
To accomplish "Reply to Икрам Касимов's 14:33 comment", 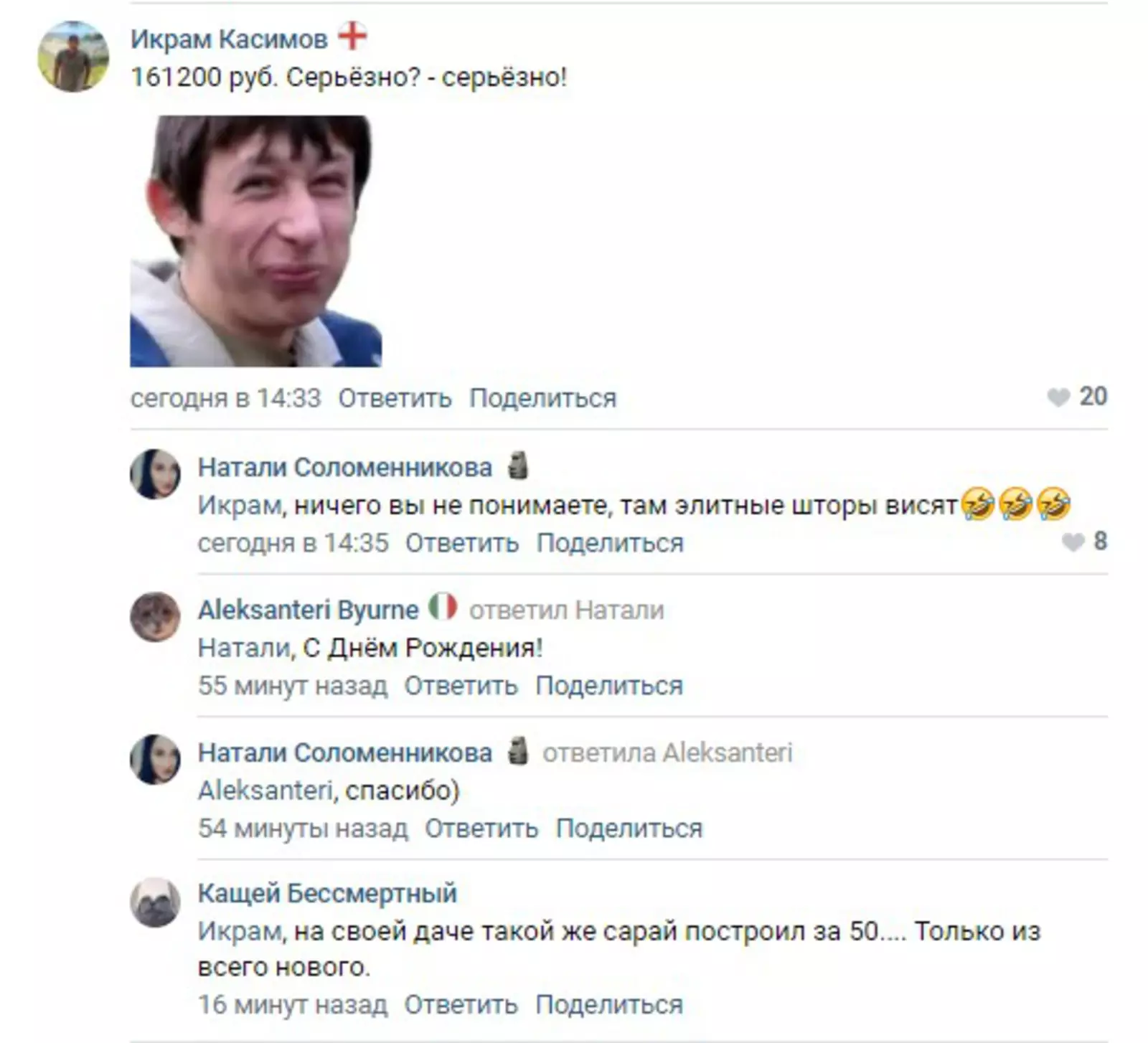I will click(395, 397).
